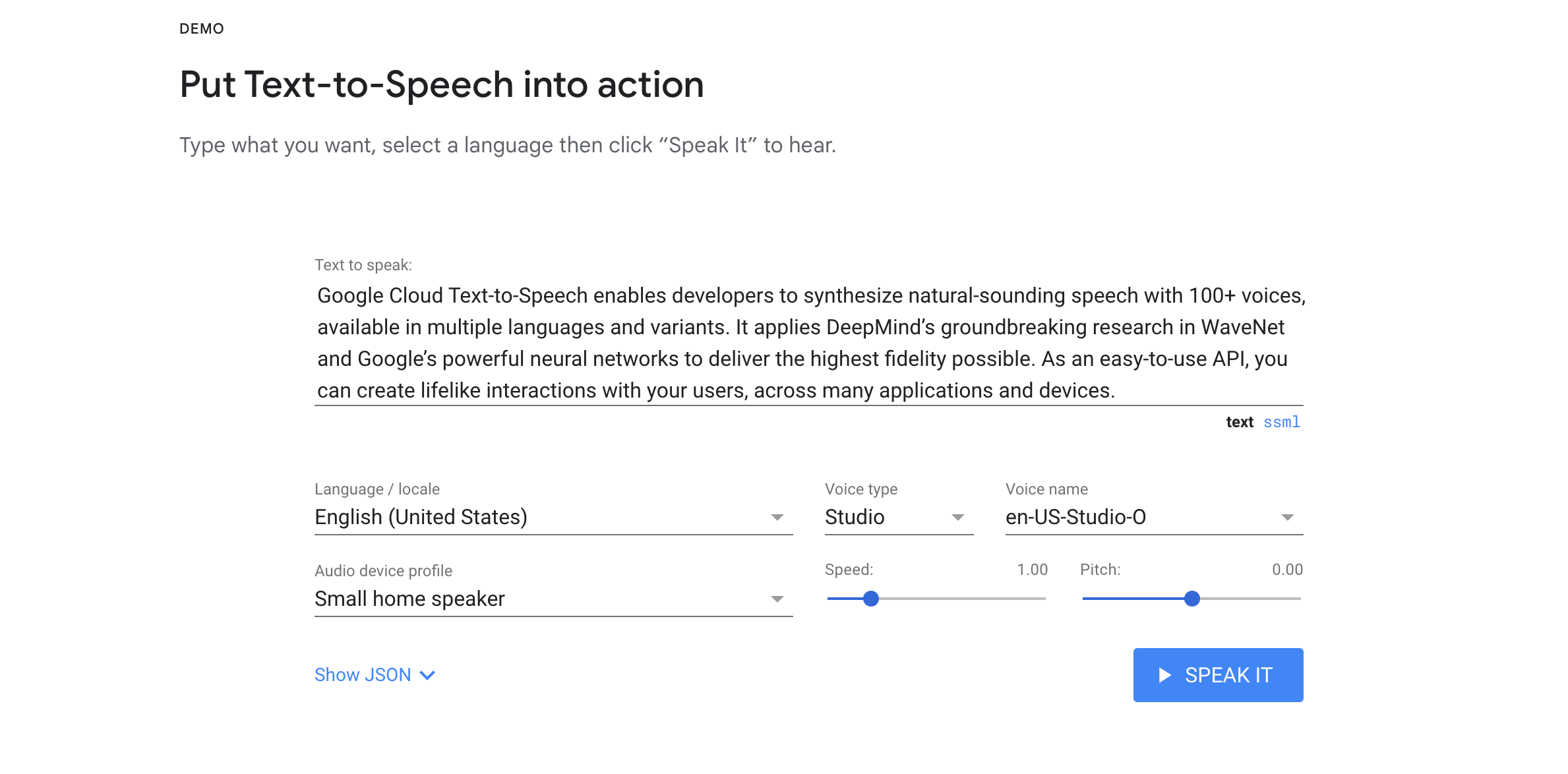This screenshot has height=774, width=1568.
Task: Click the Speed slider handle
Action: 871,599
